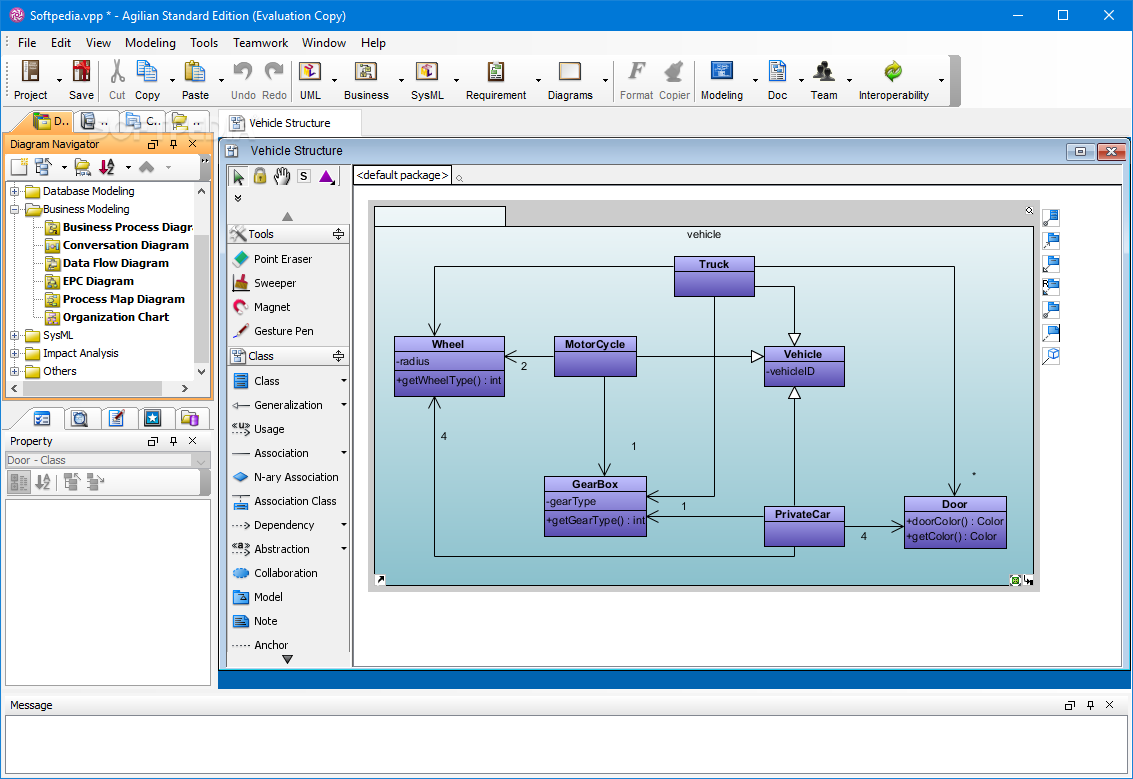Select the Sweeper tool
This screenshot has width=1133, height=779.
point(275,283)
